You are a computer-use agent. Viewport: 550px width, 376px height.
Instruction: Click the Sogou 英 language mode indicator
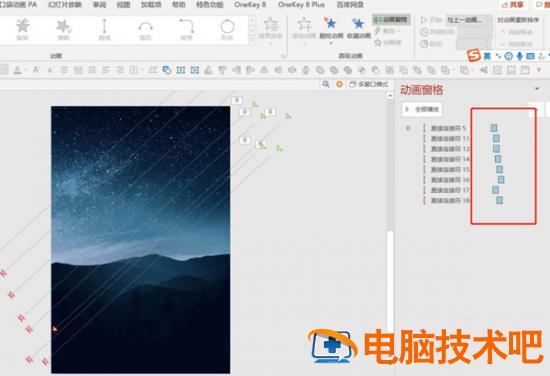[487, 56]
